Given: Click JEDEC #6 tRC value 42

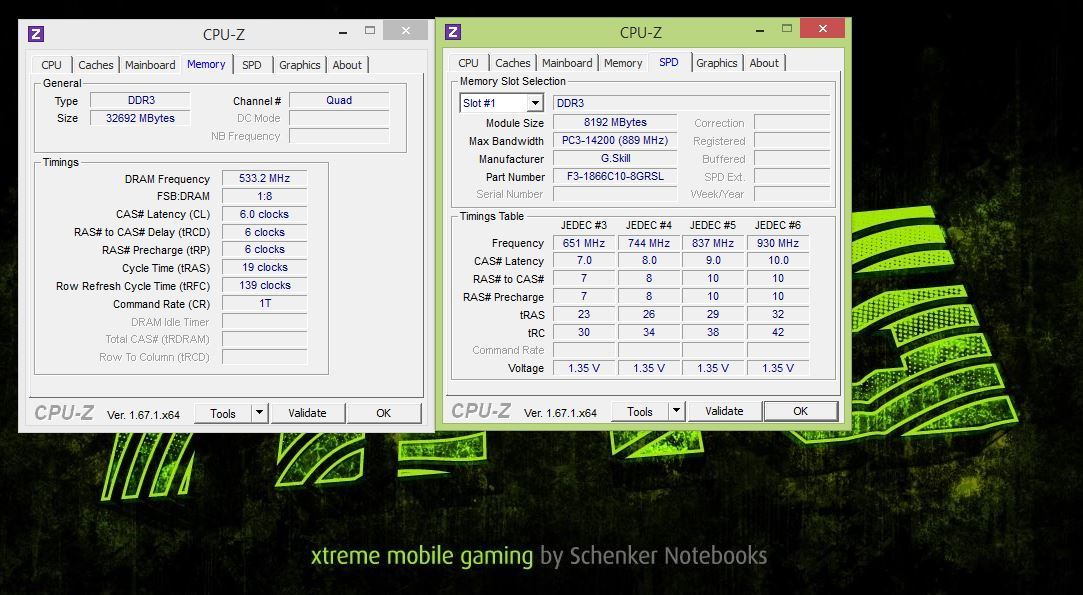Looking at the screenshot, I should (x=778, y=332).
